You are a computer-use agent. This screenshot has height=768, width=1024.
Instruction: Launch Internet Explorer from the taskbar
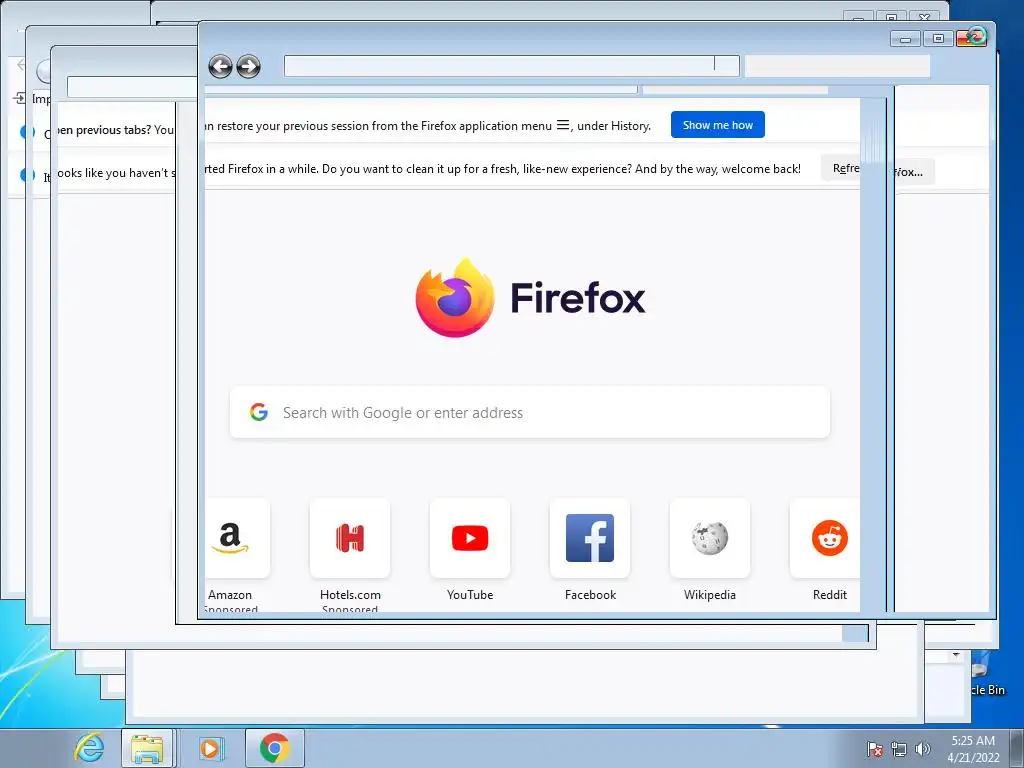pos(89,748)
